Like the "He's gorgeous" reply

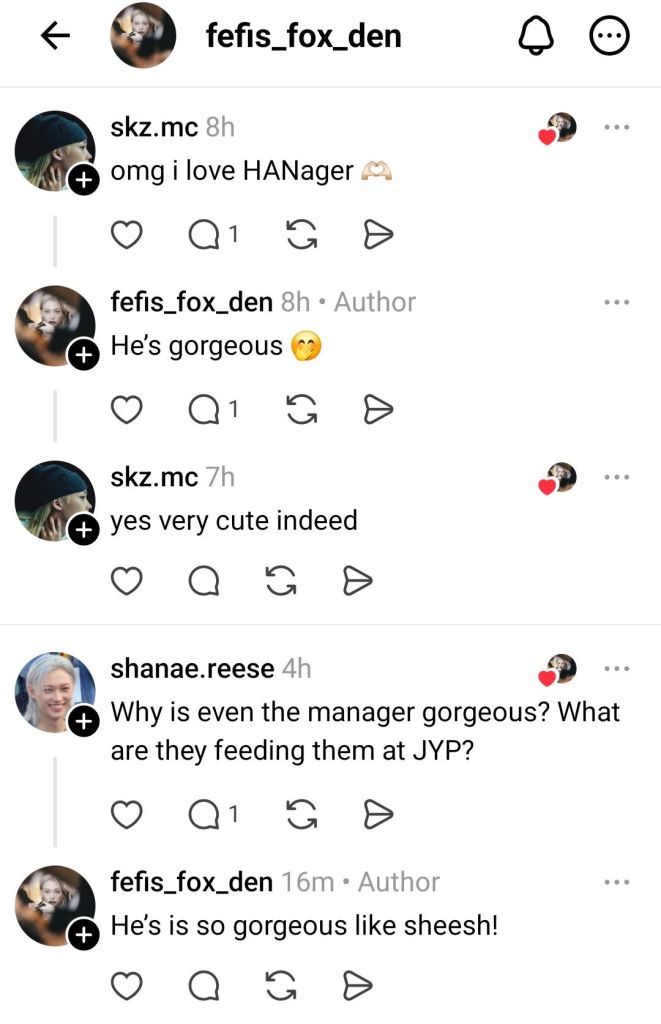[x=126, y=408]
